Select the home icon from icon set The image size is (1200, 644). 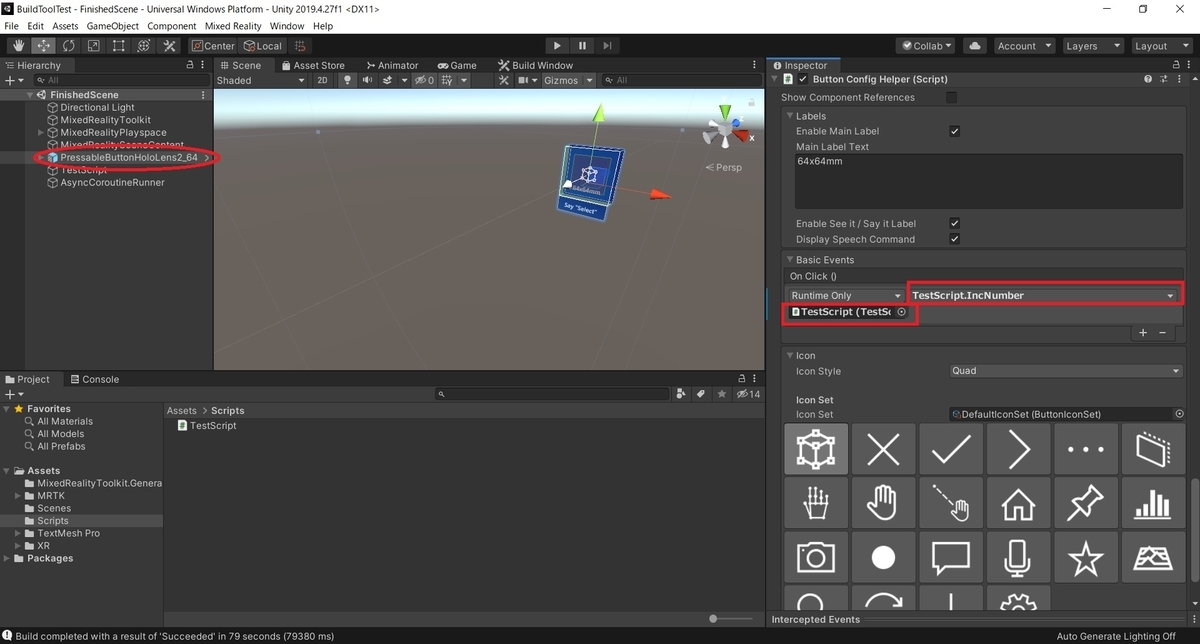(x=1018, y=505)
